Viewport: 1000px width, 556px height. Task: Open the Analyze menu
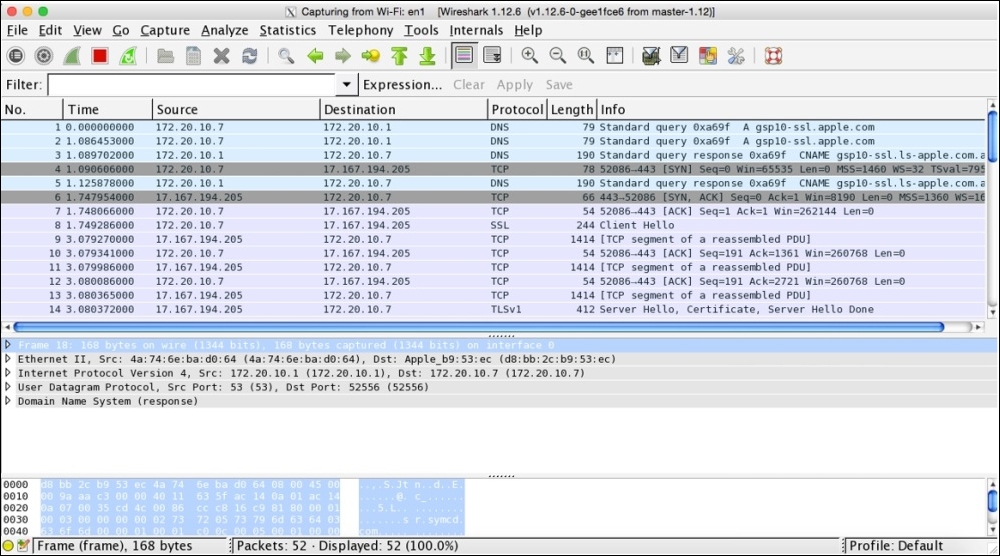coord(224,30)
